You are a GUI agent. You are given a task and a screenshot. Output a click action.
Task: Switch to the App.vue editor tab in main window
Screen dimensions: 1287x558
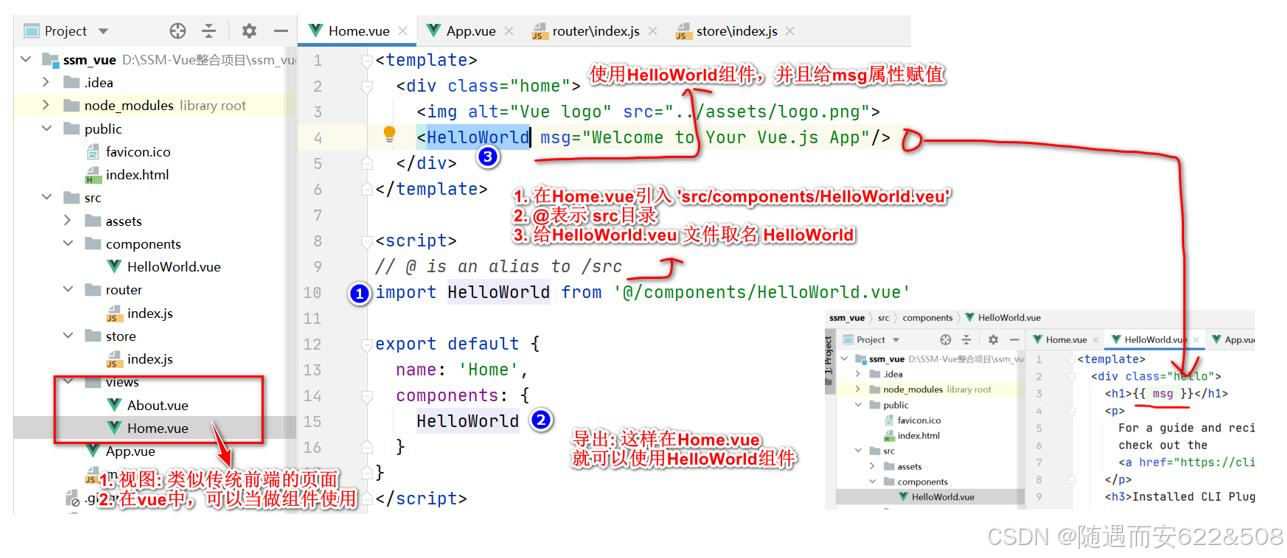click(469, 31)
